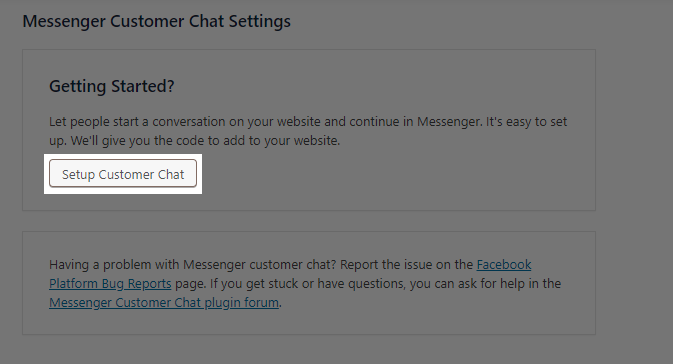Viewport: 673px width, 364px height.
Task: Click the 'Report the issue on the' text
Action: coord(406,264)
